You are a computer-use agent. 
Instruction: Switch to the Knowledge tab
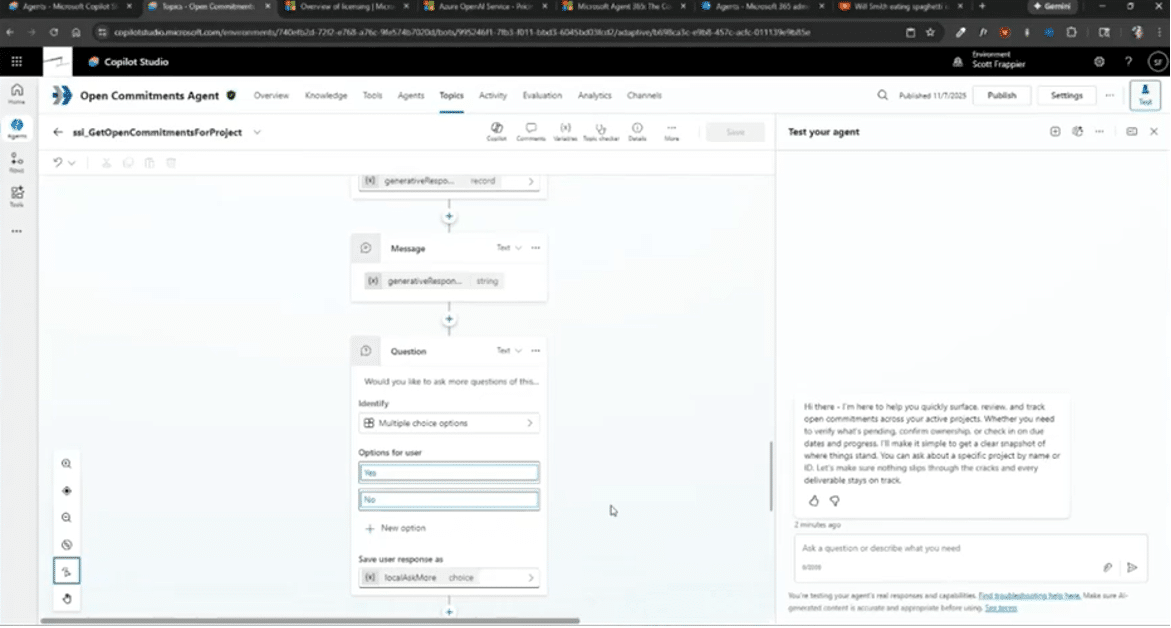click(x=326, y=96)
